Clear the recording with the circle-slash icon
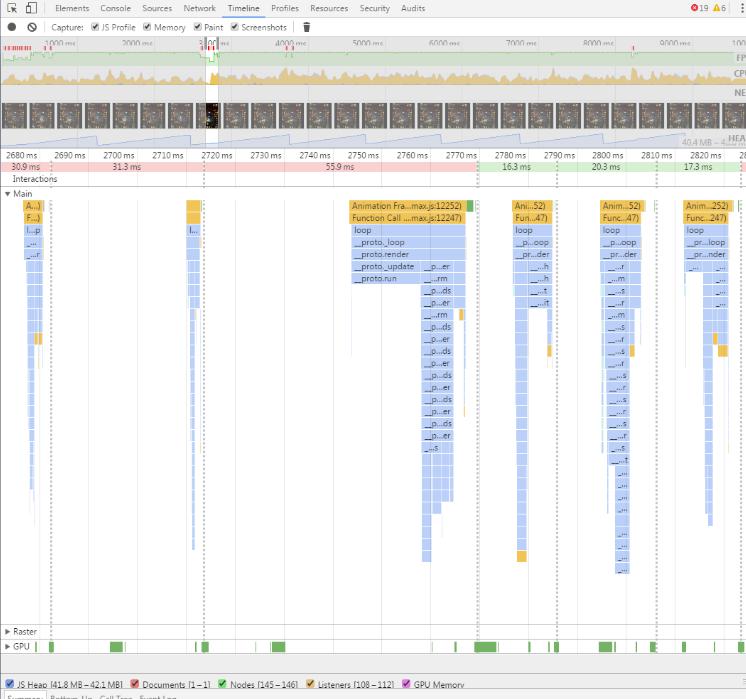746x699 pixels. 32,27
